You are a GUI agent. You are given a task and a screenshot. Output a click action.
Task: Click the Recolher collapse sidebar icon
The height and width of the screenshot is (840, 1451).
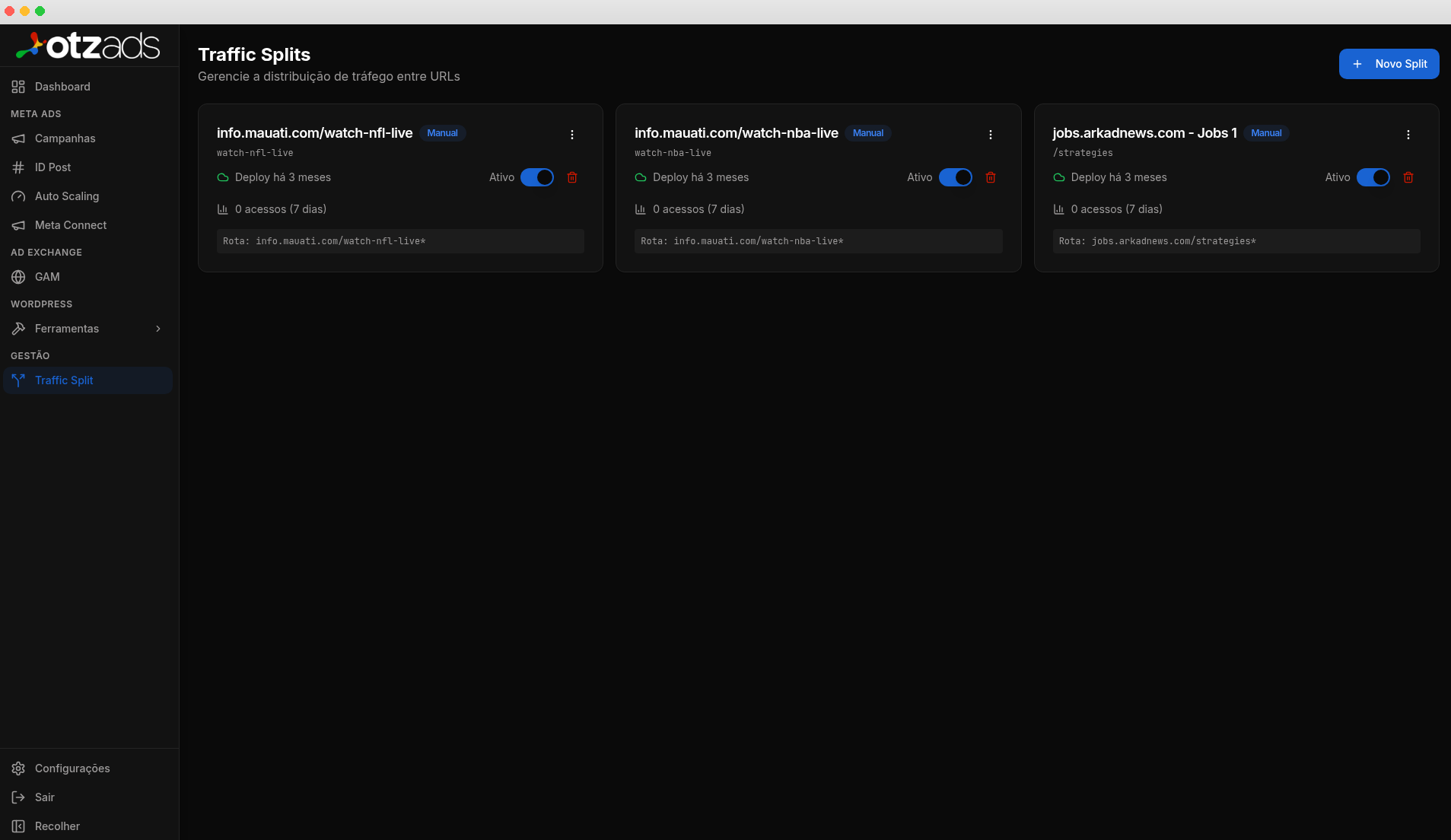[x=18, y=826]
